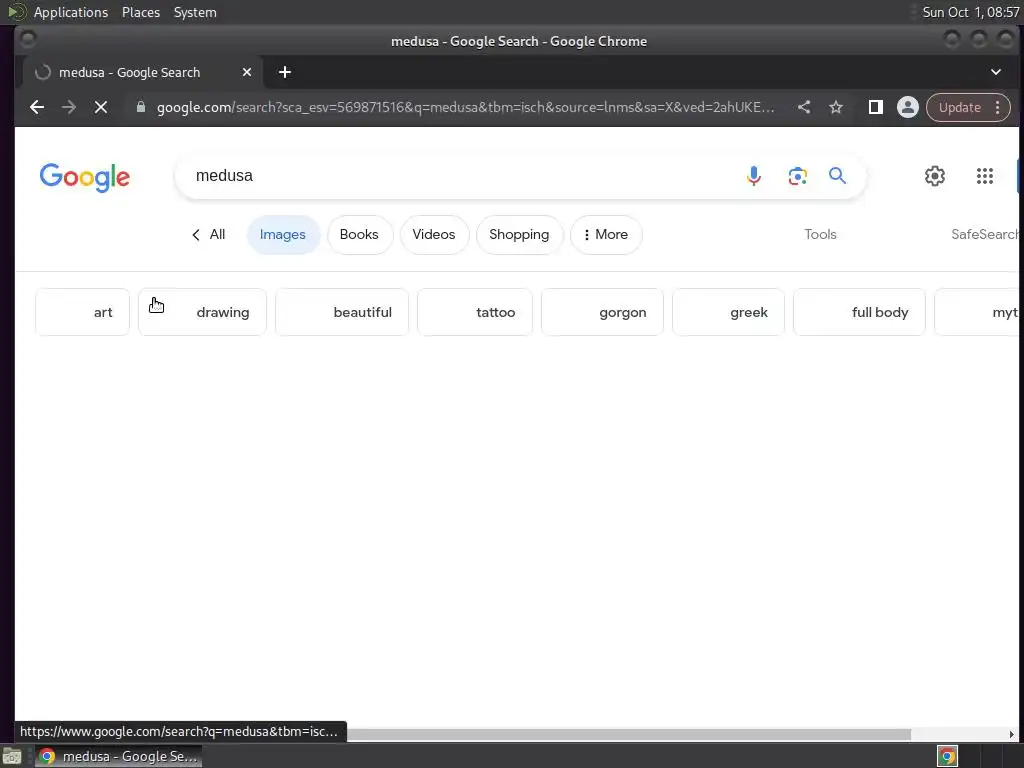This screenshot has width=1024, height=768.
Task: Expand the More search filters menu
Action: point(606,234)
